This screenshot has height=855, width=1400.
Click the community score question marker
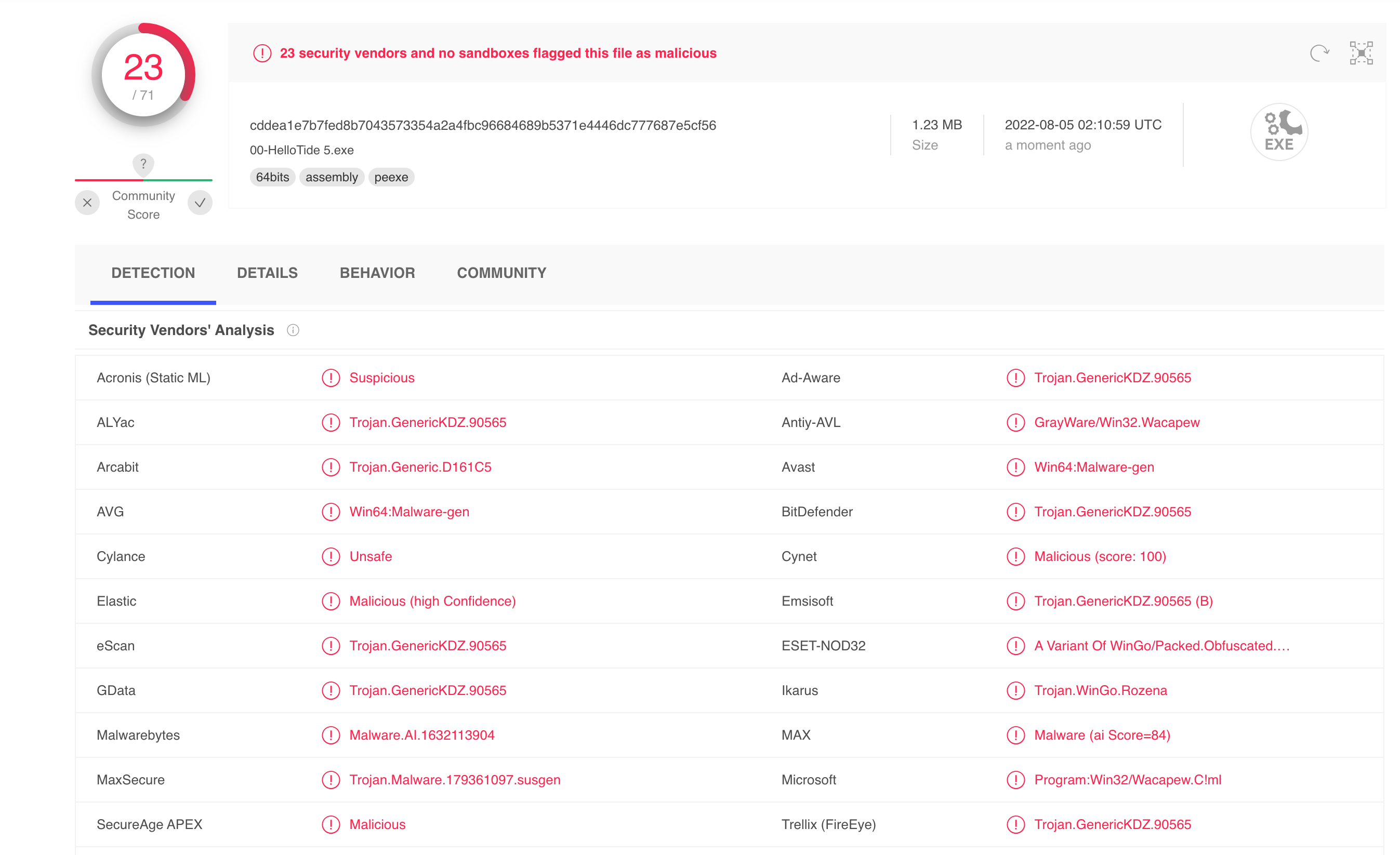(x=143, y=164)
